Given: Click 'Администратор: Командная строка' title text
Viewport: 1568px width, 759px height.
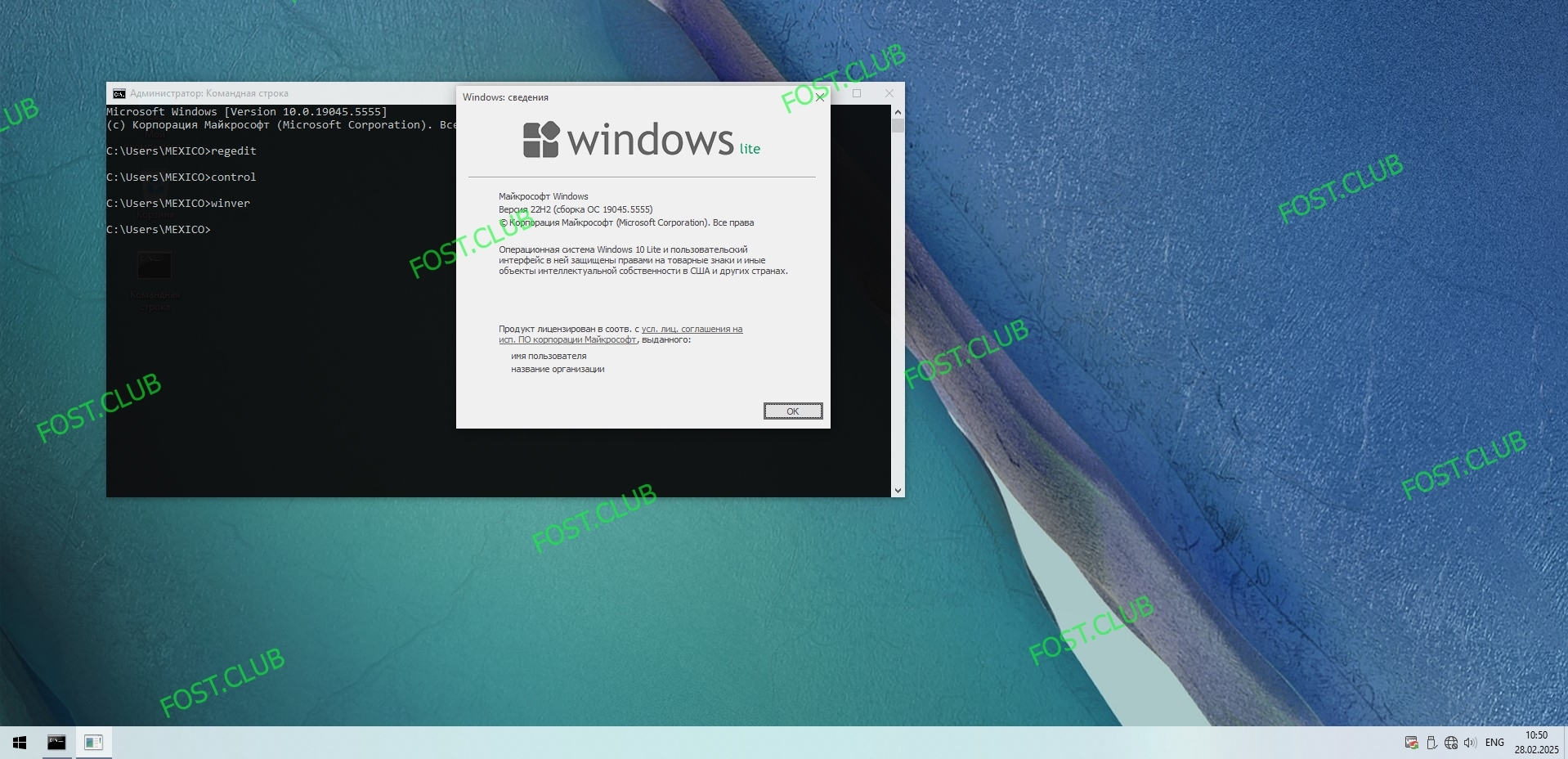Looking at the screenshot, I should coord(209,93).
